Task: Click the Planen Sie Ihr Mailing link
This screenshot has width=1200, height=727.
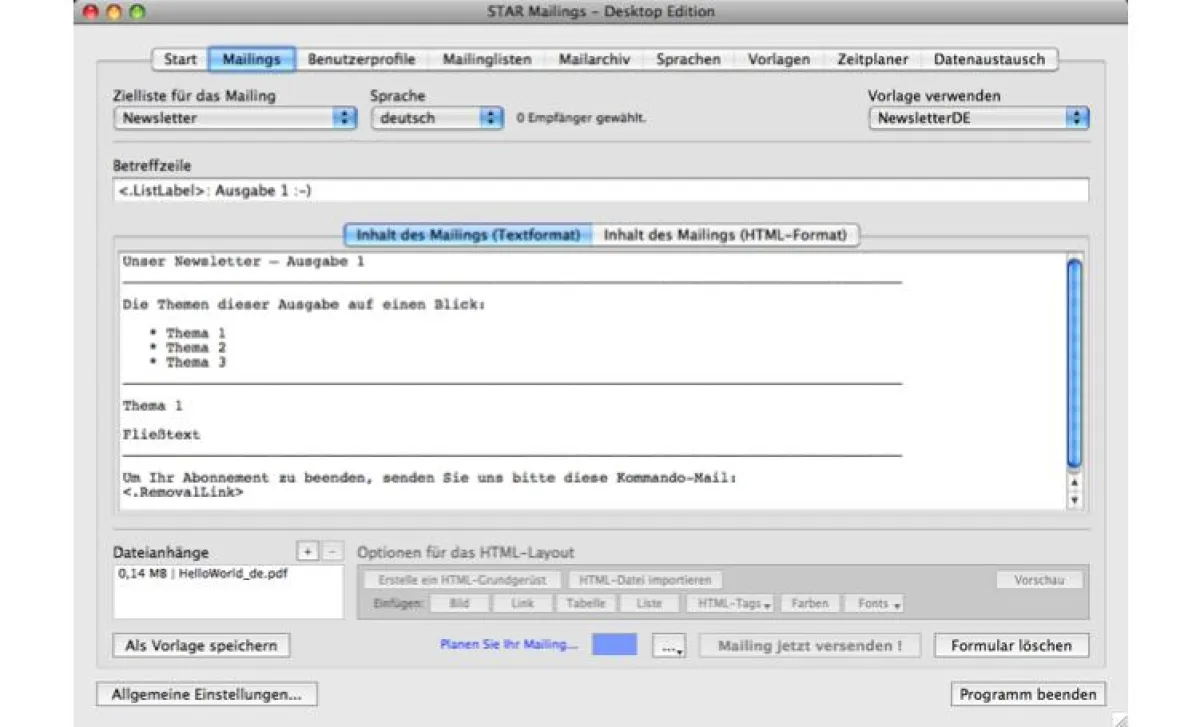Action: click(509, 645)
